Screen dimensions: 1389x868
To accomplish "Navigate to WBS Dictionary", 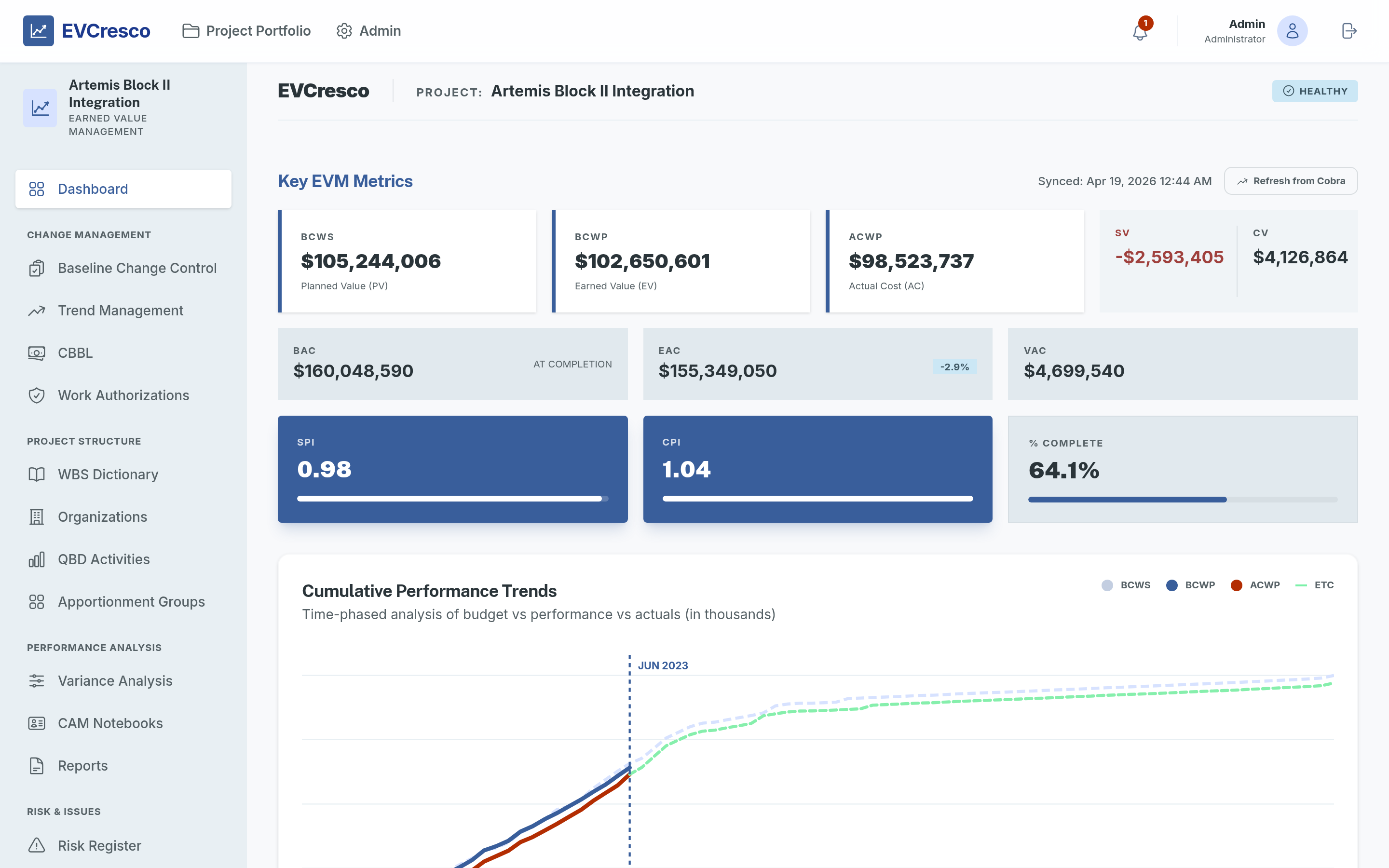I will coord(123,474).
